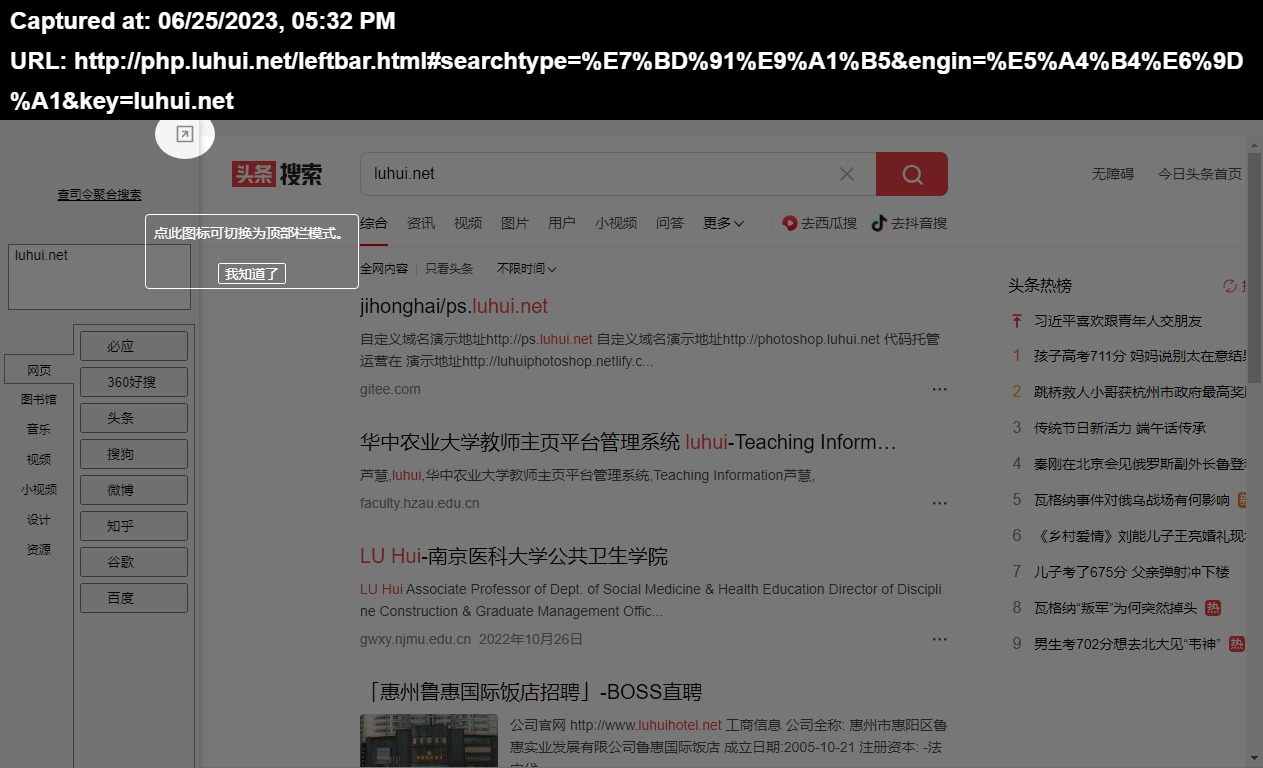Screen dimensions: 1263x768
Task: Select the 视频 search type in the left sidebar
Action: 39,459
